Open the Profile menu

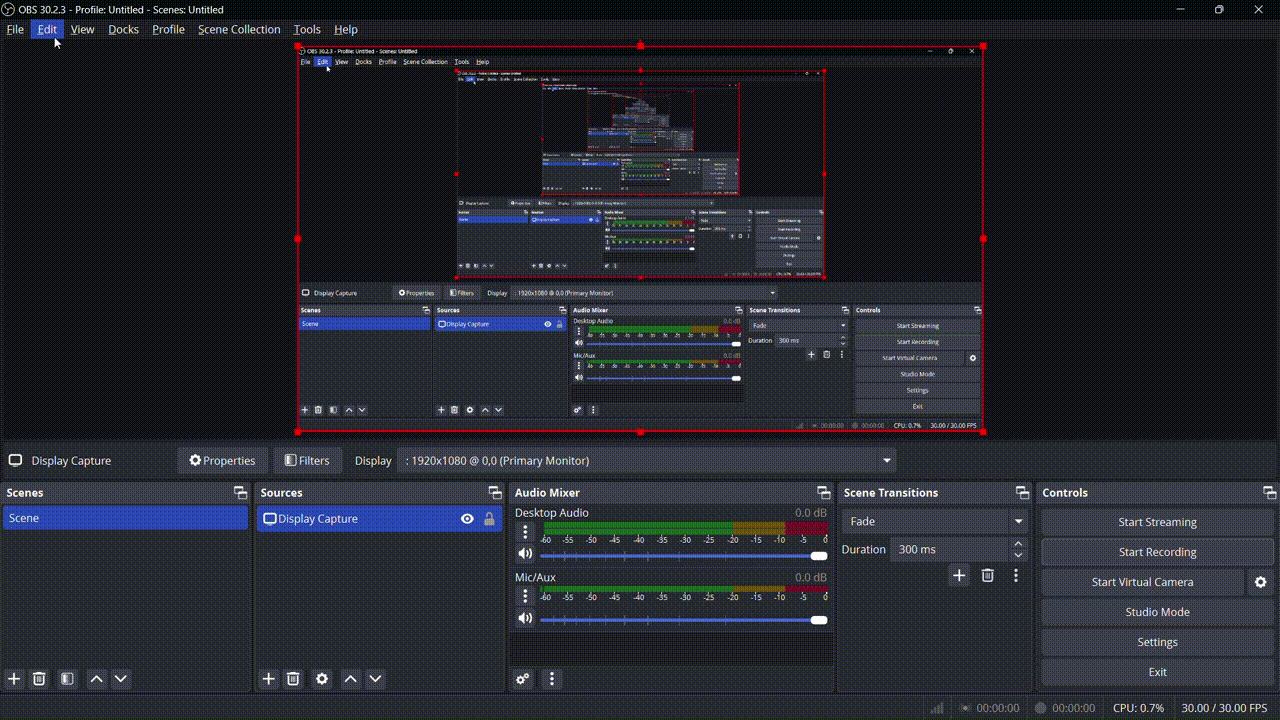168,29
